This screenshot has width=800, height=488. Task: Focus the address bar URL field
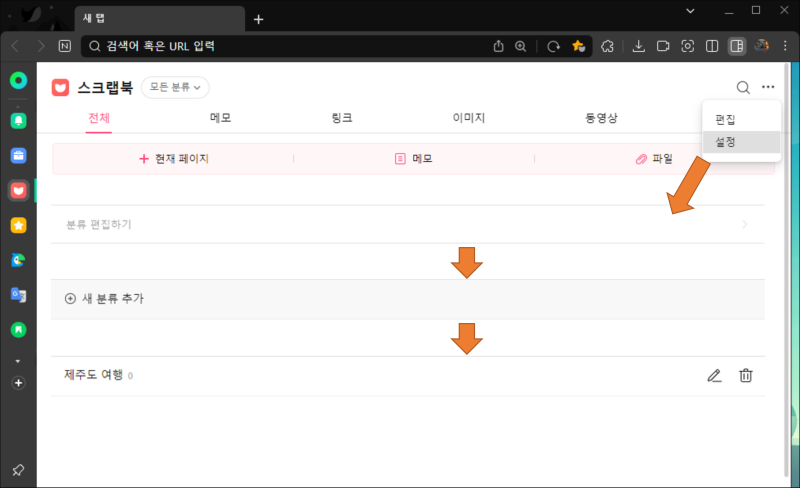(x=286, y=46)
